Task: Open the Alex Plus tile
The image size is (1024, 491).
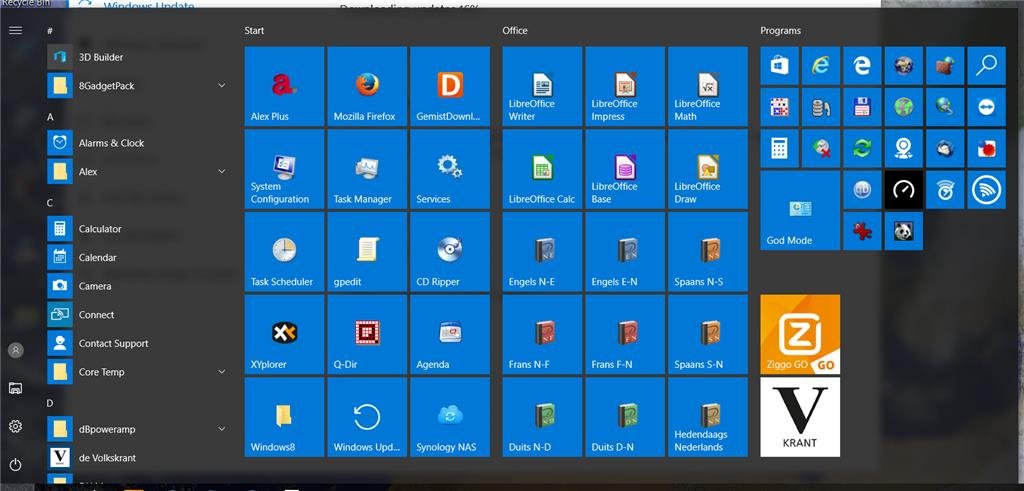Action: (284, 86)
